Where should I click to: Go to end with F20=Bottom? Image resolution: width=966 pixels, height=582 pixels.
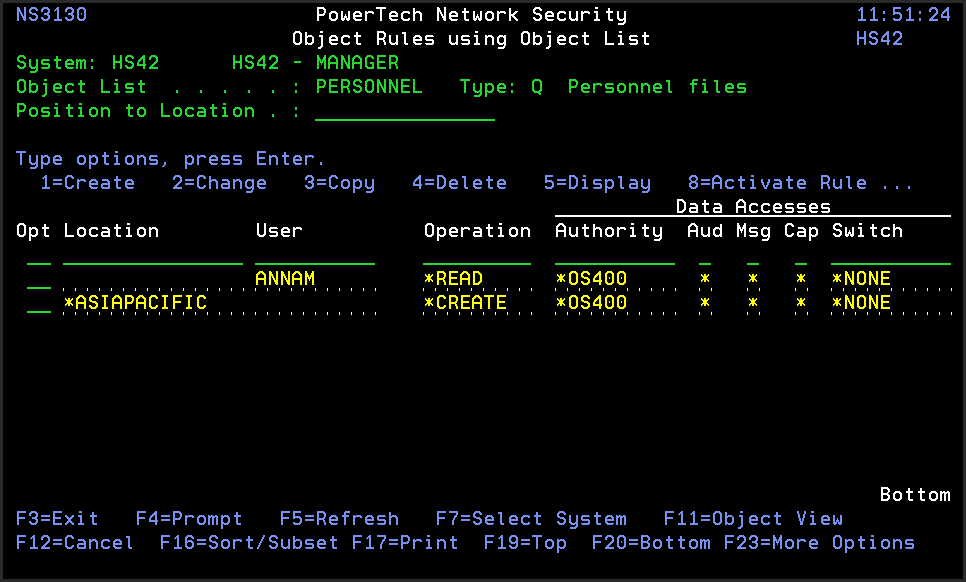(x=651, y=543)
